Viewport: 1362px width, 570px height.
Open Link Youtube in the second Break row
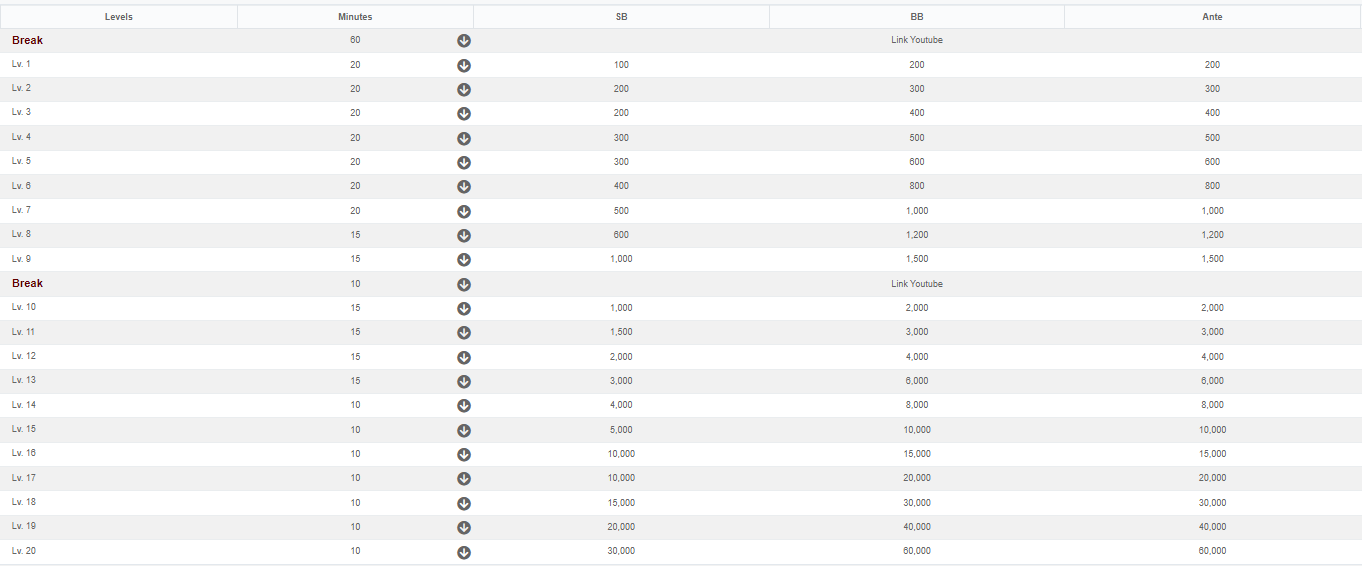pos(917,284)
